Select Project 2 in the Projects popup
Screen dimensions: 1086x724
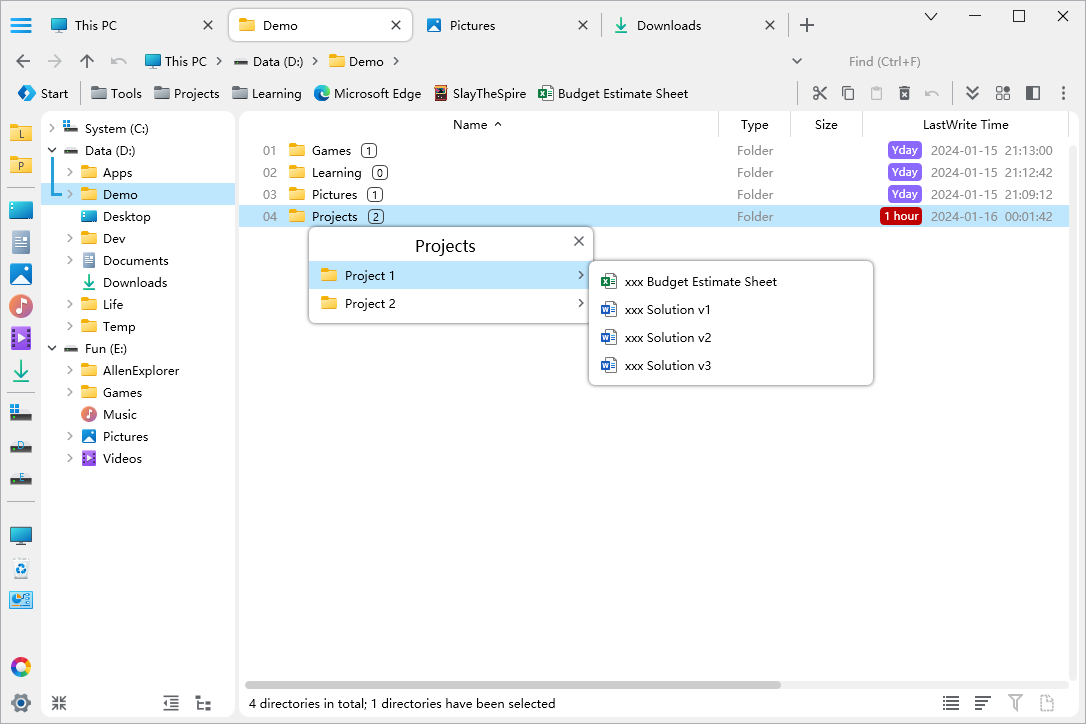point(370,304)
